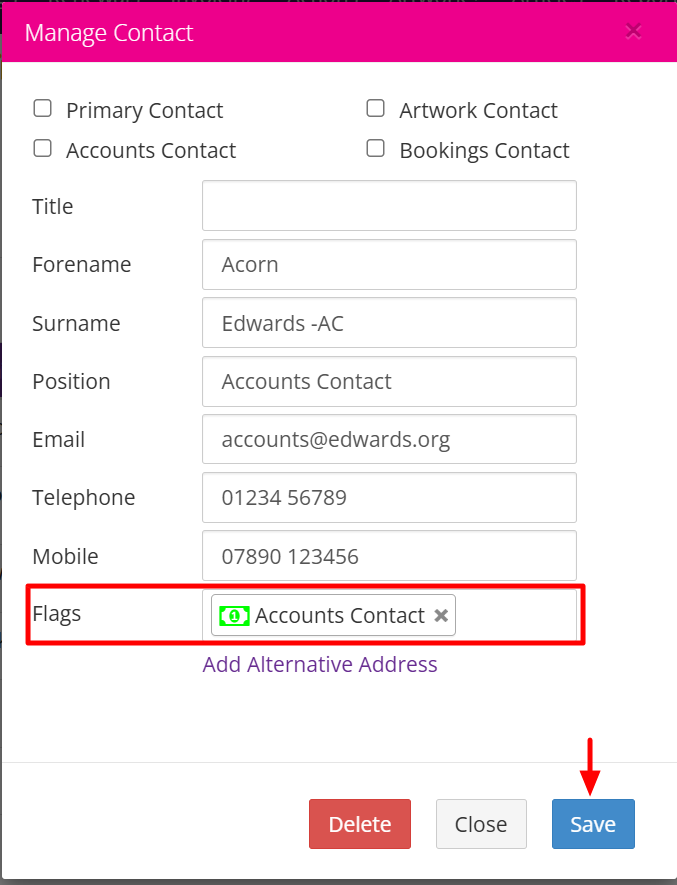Focus the Telephone number field

coord(389,497)
